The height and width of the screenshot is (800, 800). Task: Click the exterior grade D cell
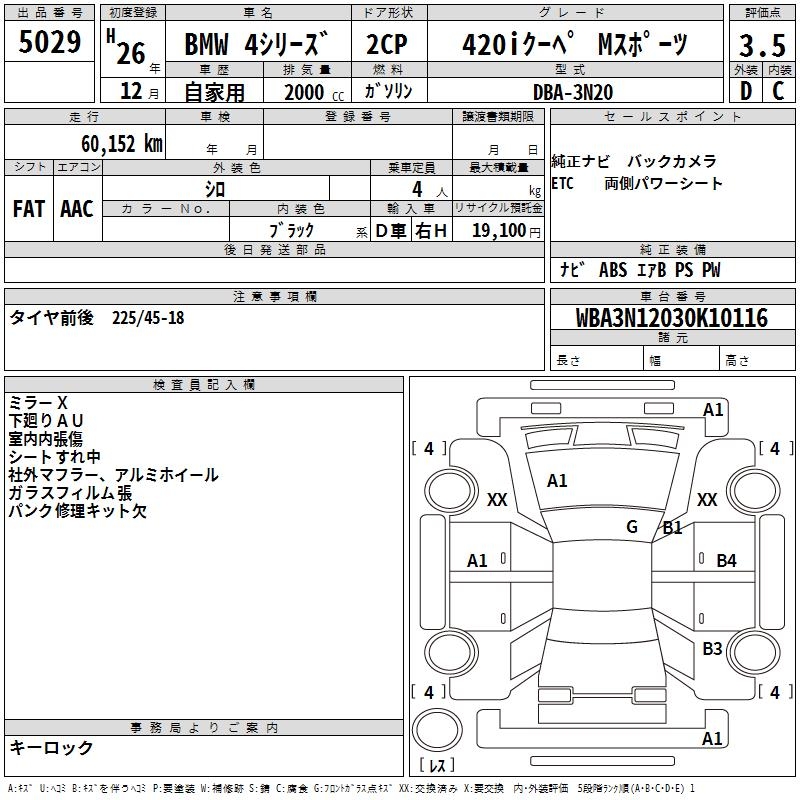(x=745, y=91)
